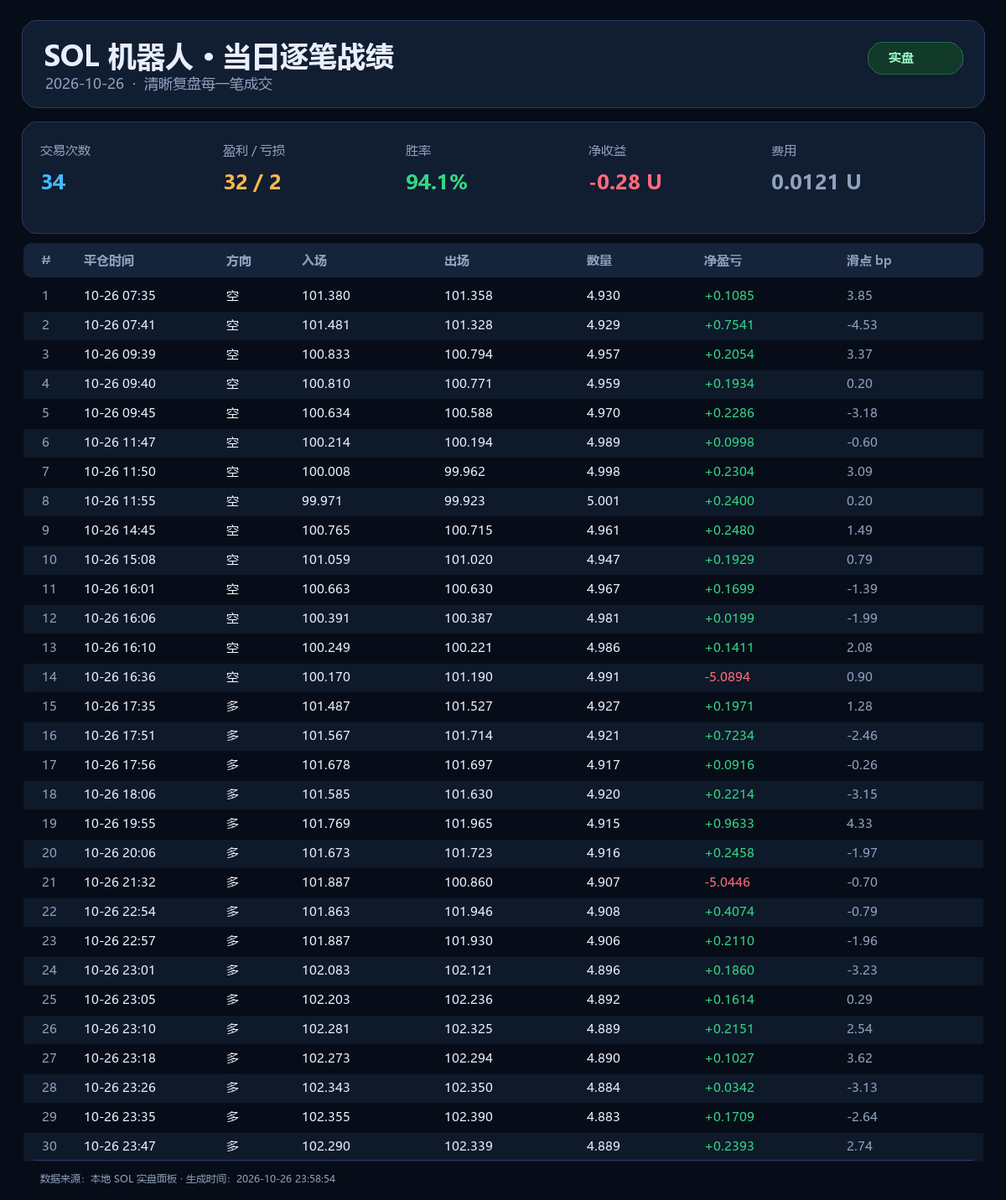Click the close time 10-26 23:35
The height and width of the screenshot is (1200, 1006).
(120, 1117)
